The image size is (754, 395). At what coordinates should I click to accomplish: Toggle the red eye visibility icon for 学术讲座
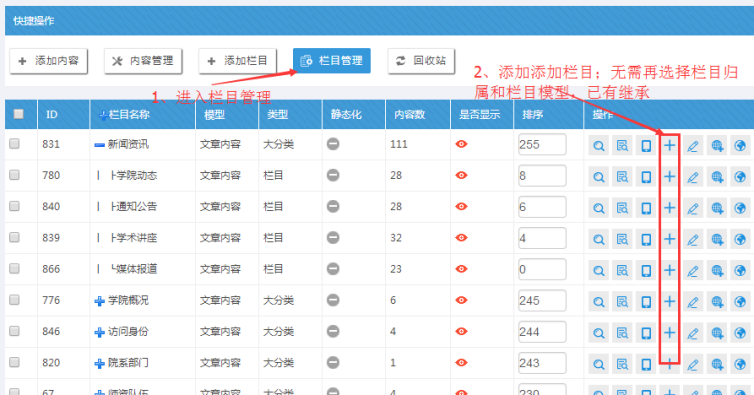(x=461, y=238)
